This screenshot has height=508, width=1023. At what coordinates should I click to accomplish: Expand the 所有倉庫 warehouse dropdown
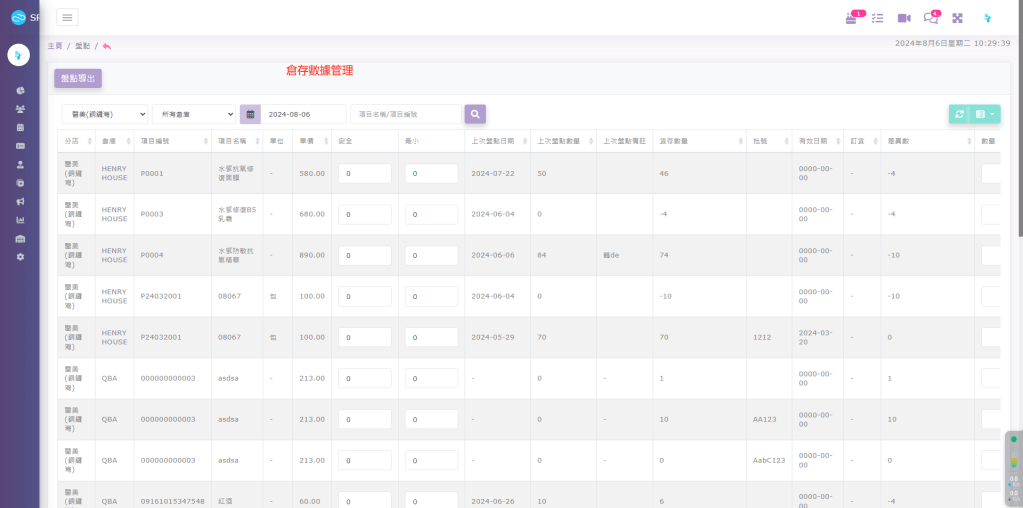coord(193,114)
